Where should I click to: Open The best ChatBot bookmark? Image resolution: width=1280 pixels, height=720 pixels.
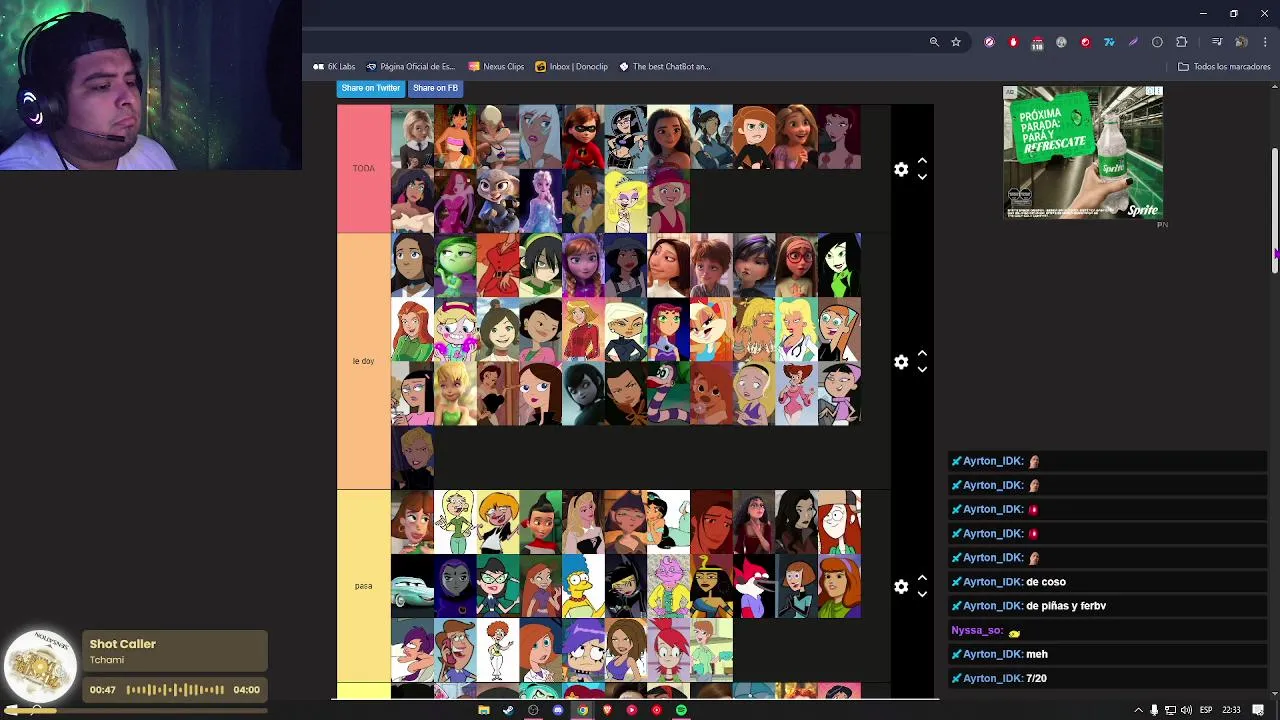coord(664,67)
